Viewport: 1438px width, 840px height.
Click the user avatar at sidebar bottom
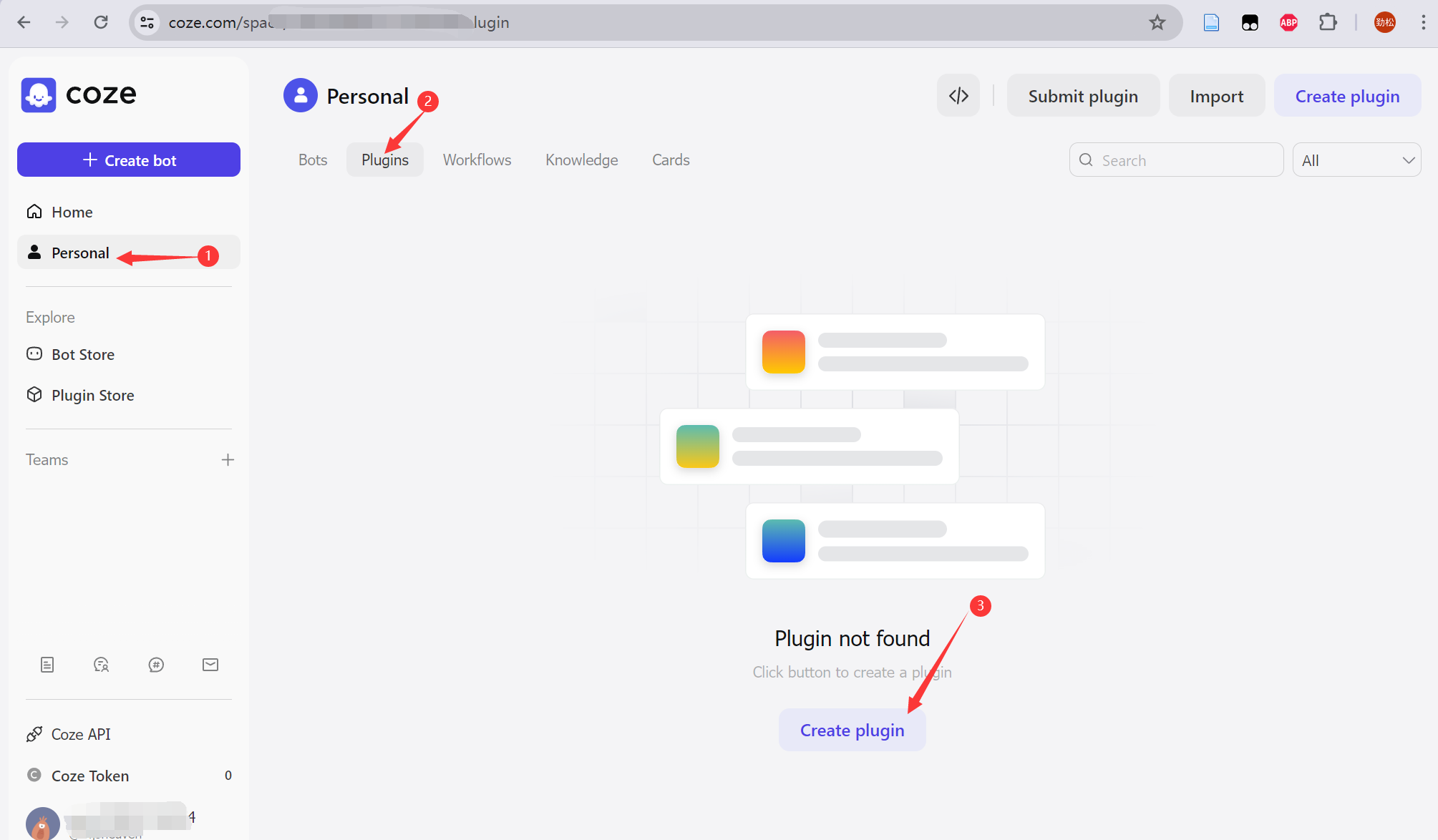43,824
